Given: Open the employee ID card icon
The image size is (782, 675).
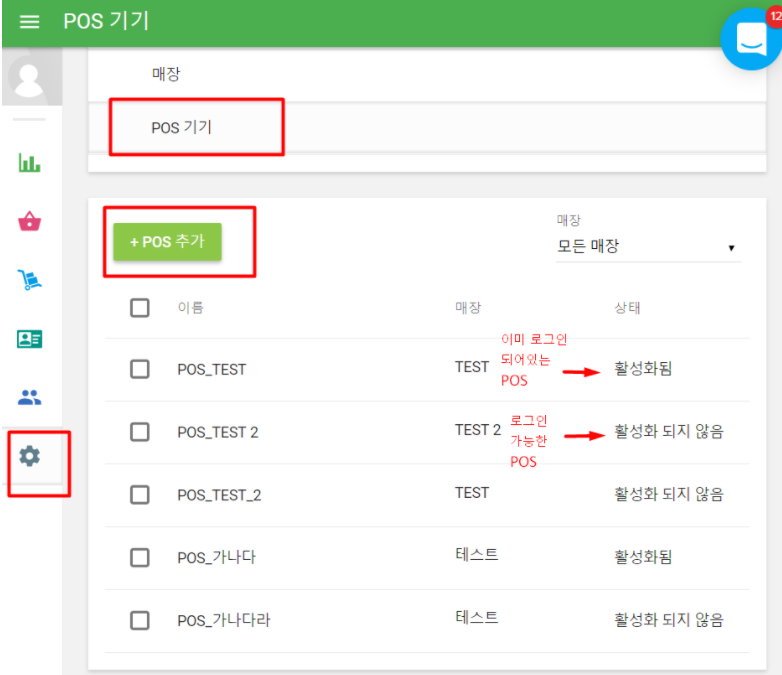Looking at the screenshot, I should coord(30,339).
